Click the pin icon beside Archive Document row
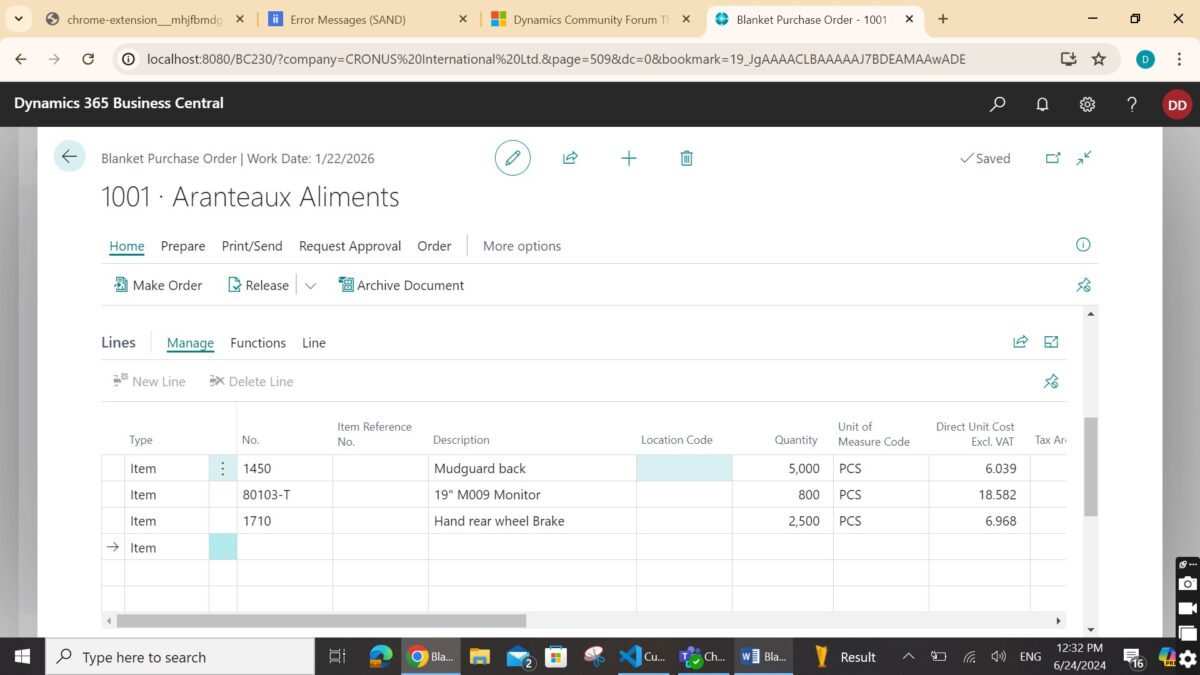1200x675 pixels. (x=1083, y=285)
